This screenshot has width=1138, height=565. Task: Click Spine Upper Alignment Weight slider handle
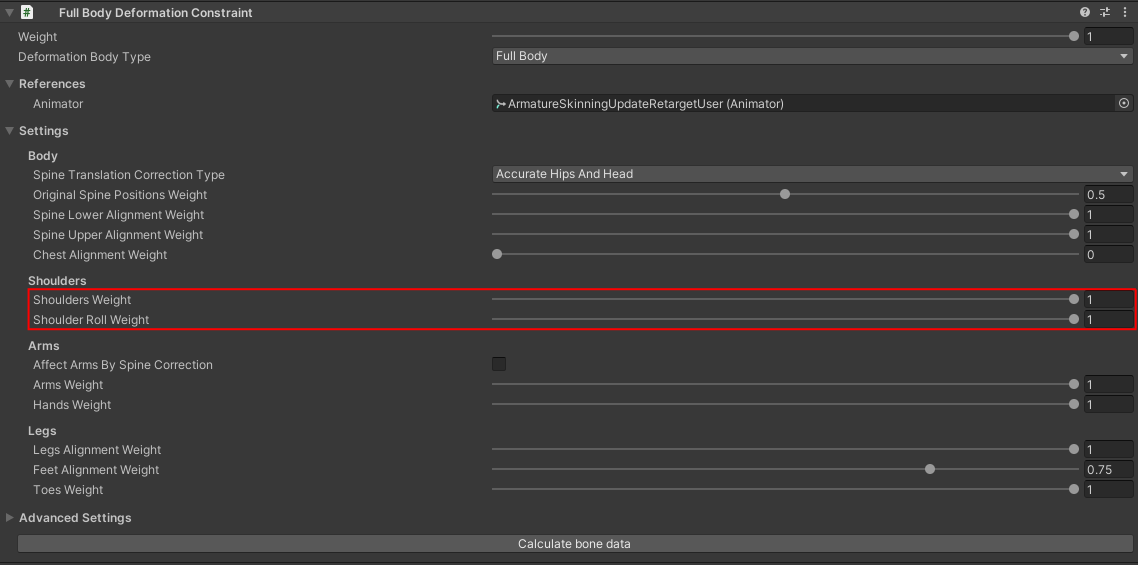[1074, 235]
